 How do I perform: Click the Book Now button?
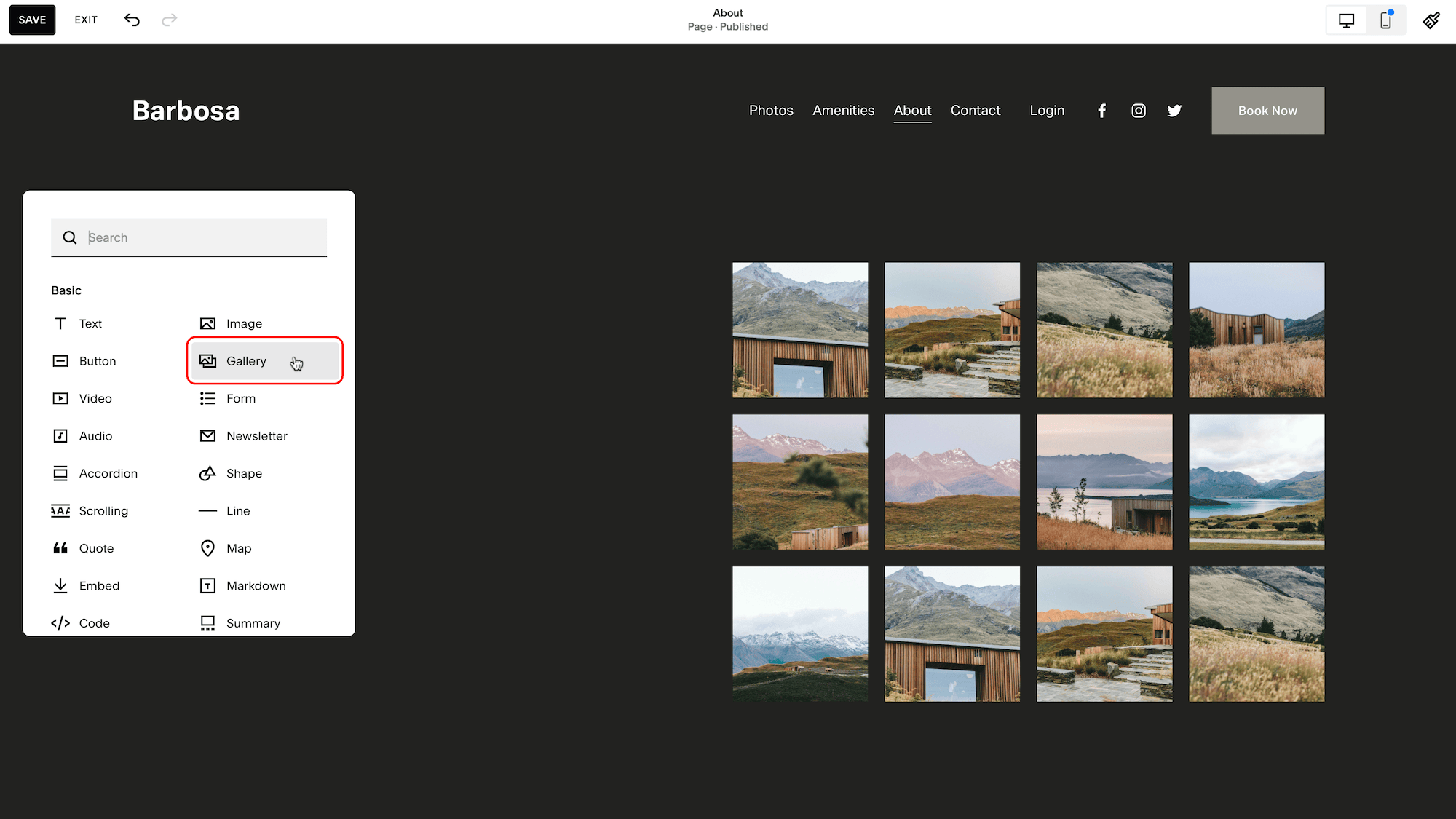pyautogui.click(x=1267, y=110)
